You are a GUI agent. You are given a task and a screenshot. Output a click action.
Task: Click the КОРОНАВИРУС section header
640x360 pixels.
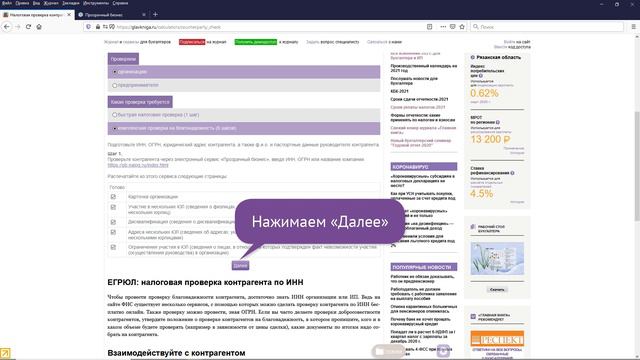(x=424, y=167)
